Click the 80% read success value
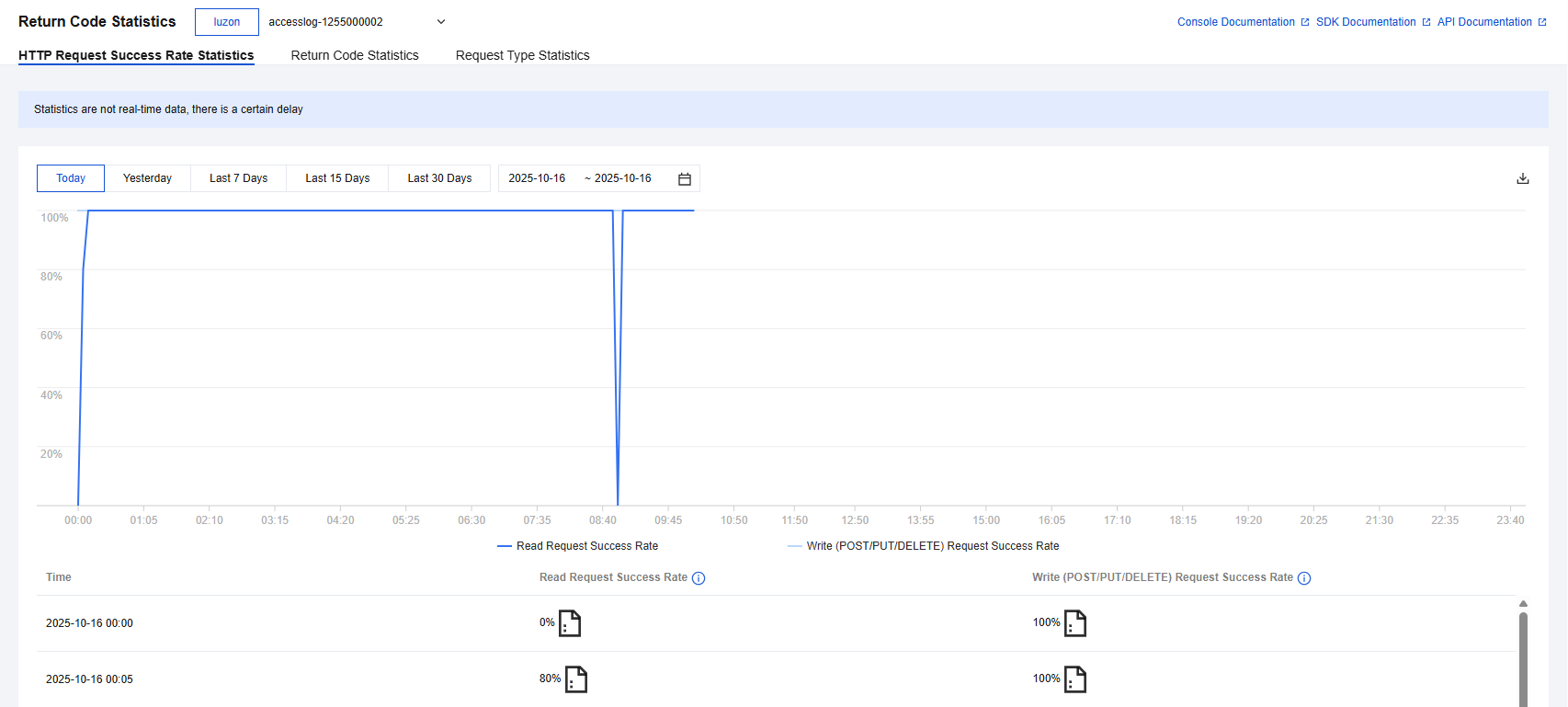1568x707 pixels. tap(550, 678)
